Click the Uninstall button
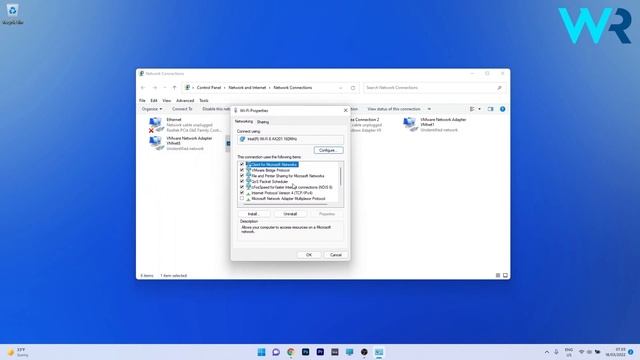This screenshot has width=640, height=360. point(290,214)
